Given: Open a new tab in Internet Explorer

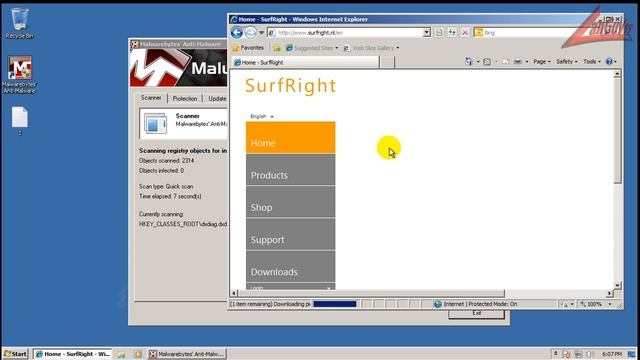Looking at the screenshot, I should [387, 62].
